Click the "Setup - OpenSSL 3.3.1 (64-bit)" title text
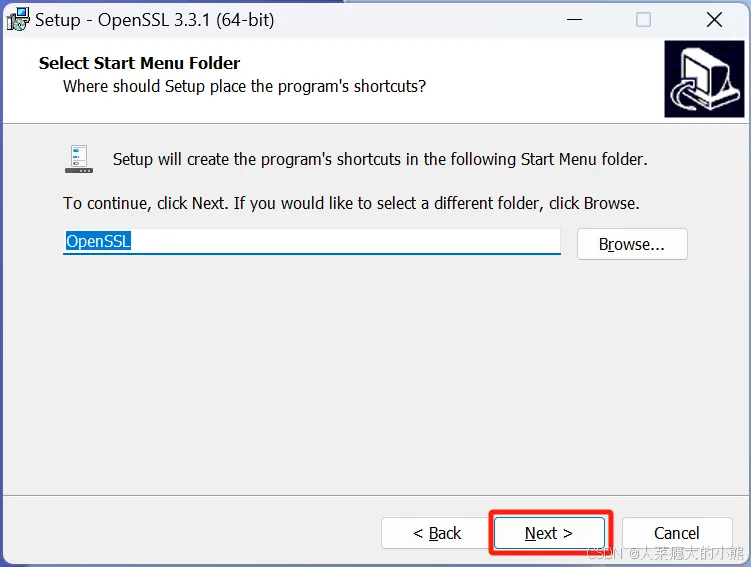Screen dimensions: 751x567 pyautogui.click(x=155, y=20)
